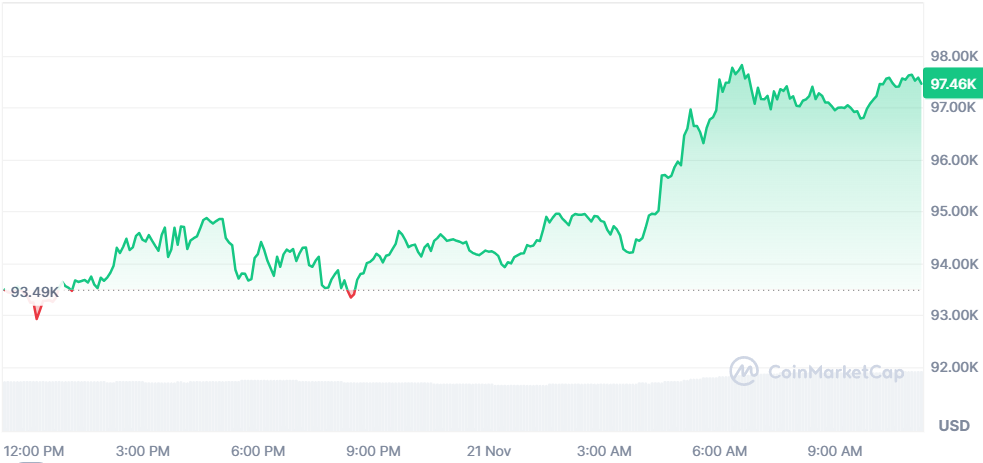Click the 93.00K y-axis label

954,315
